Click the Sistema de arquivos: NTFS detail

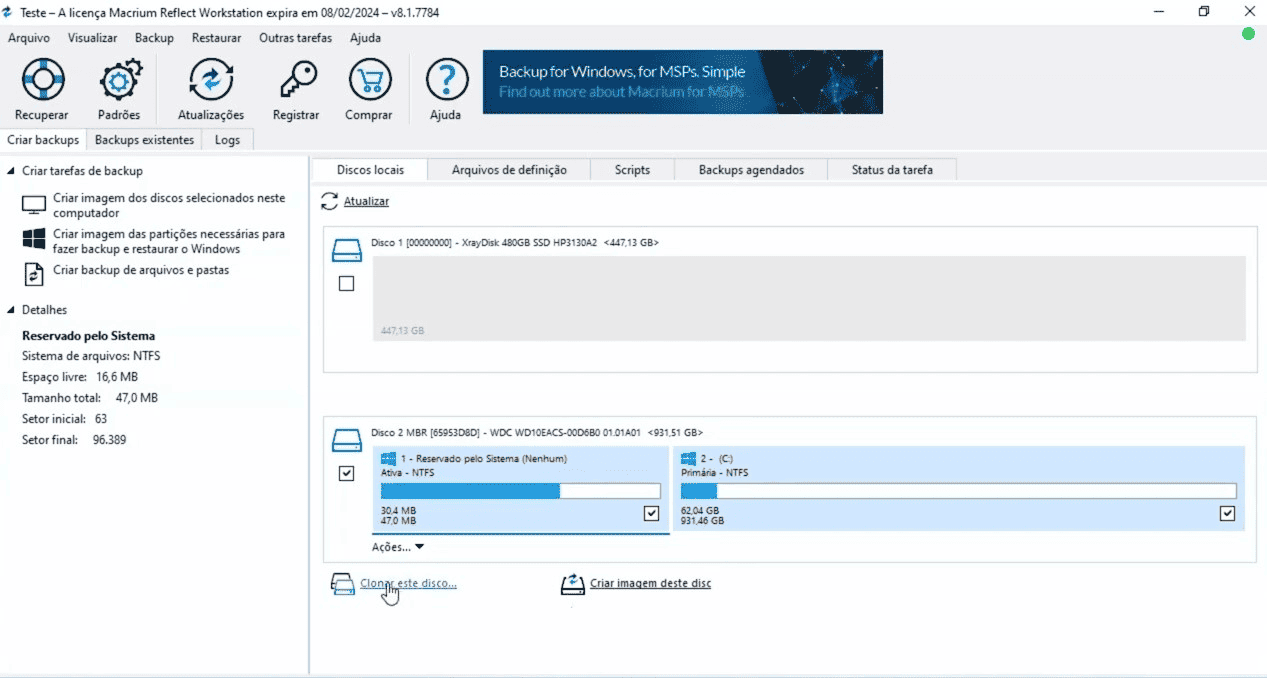91,355
